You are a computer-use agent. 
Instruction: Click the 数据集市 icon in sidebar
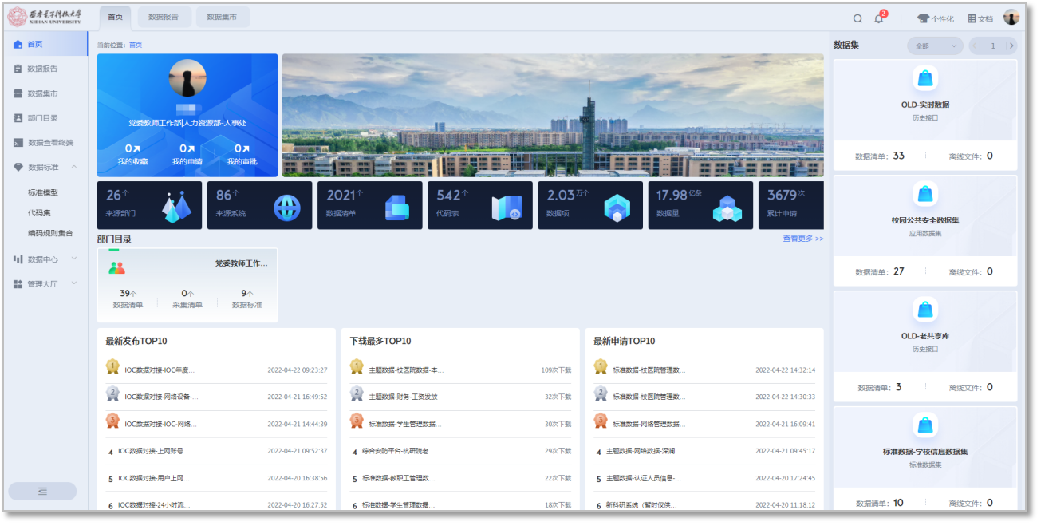(18, 93)
